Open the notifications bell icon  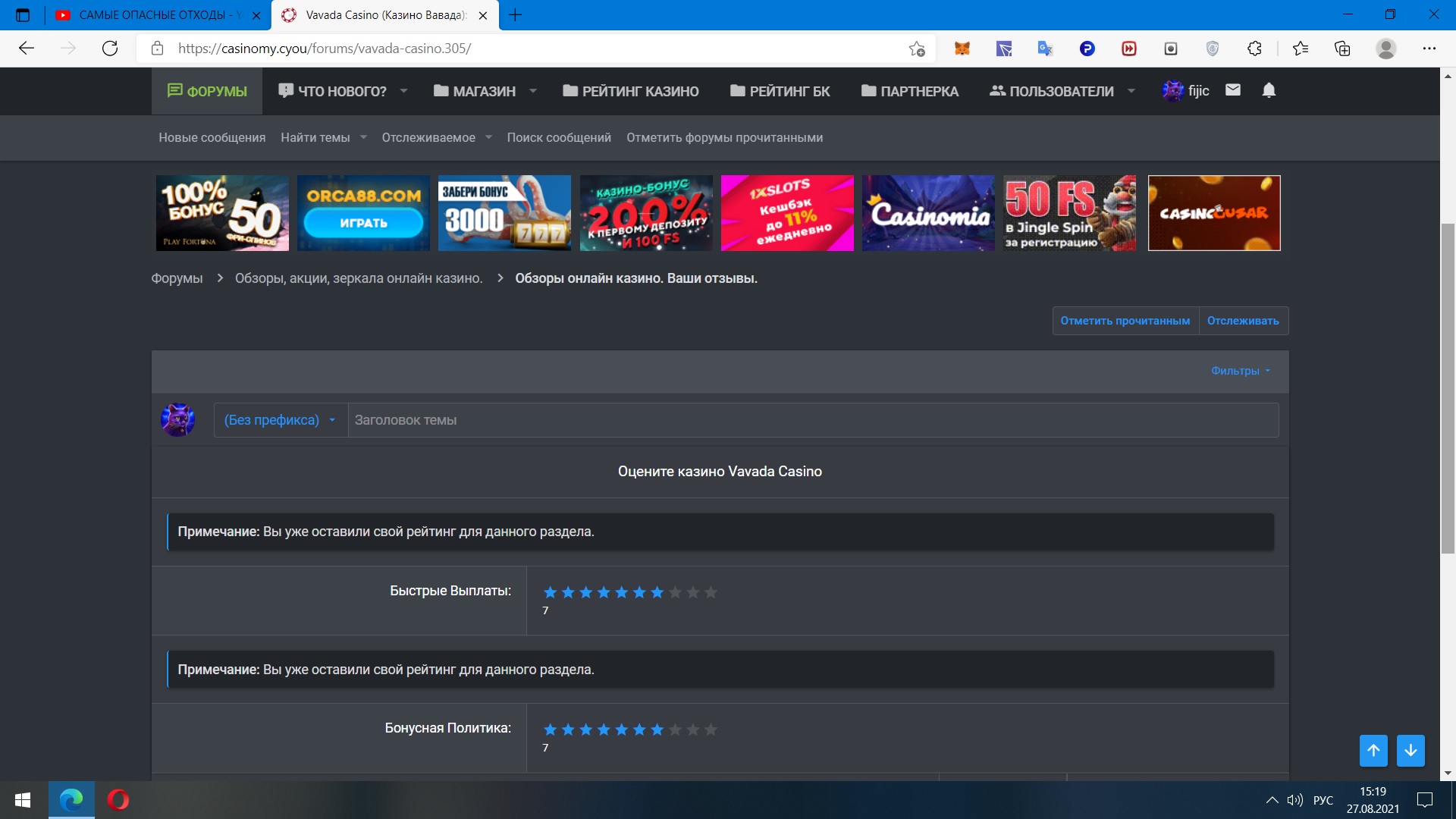click(1269, 90)
